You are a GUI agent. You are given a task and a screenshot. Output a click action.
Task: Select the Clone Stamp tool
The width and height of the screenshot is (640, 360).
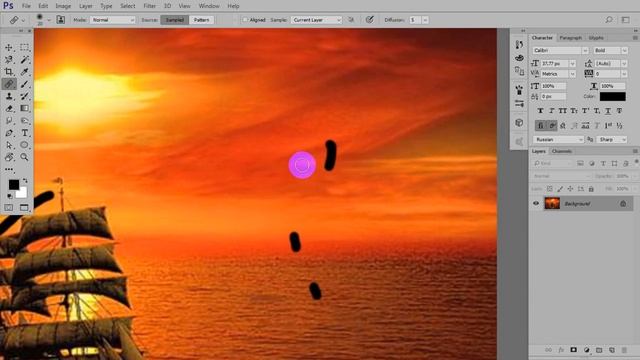pyautogui.click(x=9, y=96)
